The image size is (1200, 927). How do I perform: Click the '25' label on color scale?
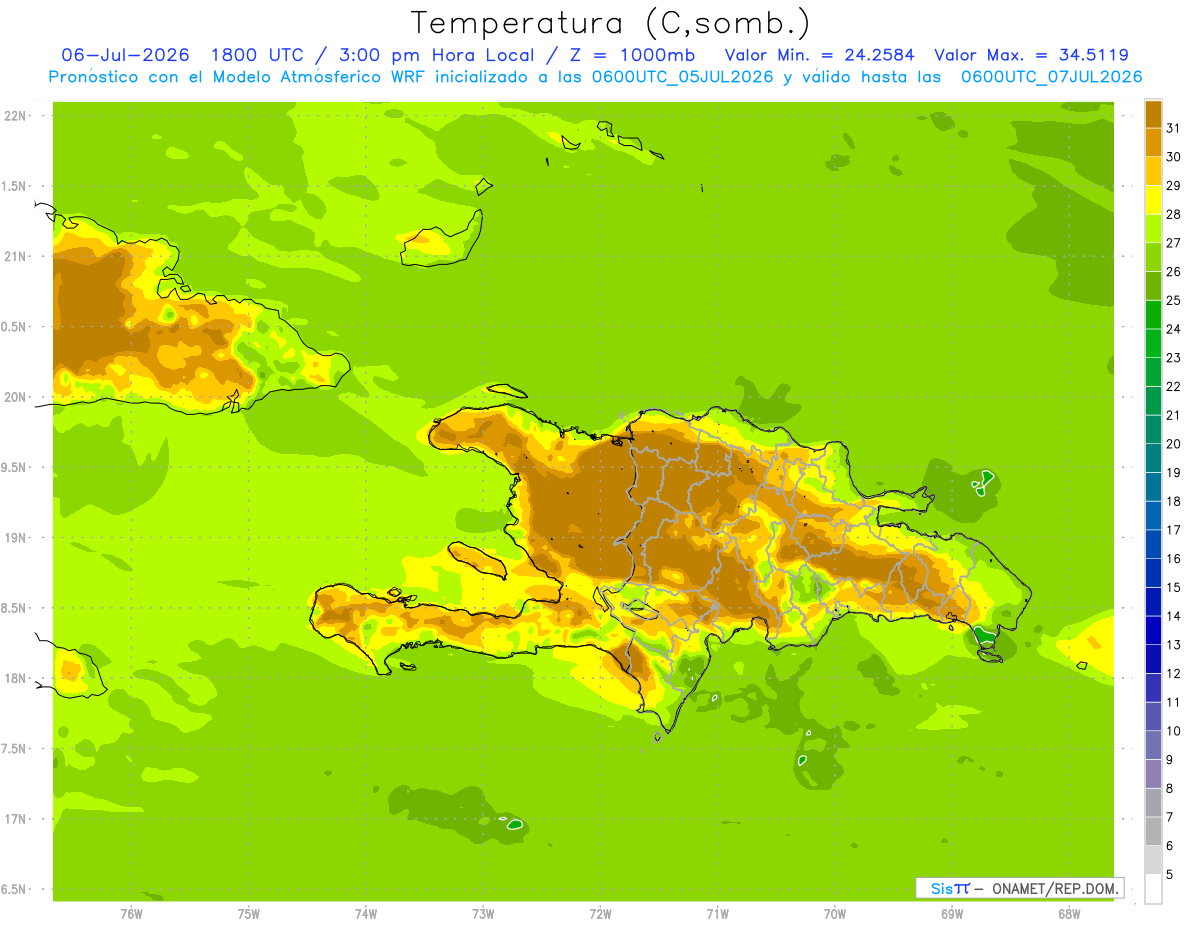[1173, 300]
